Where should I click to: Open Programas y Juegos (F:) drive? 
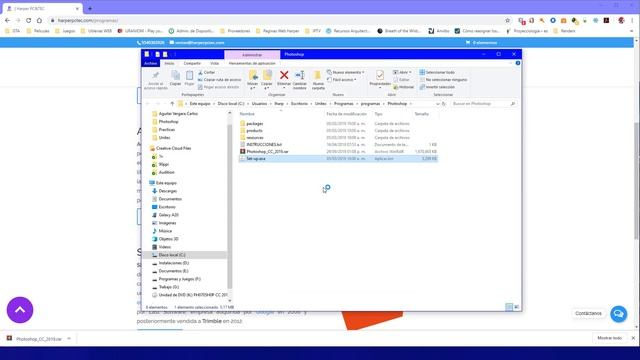(180, 279)
